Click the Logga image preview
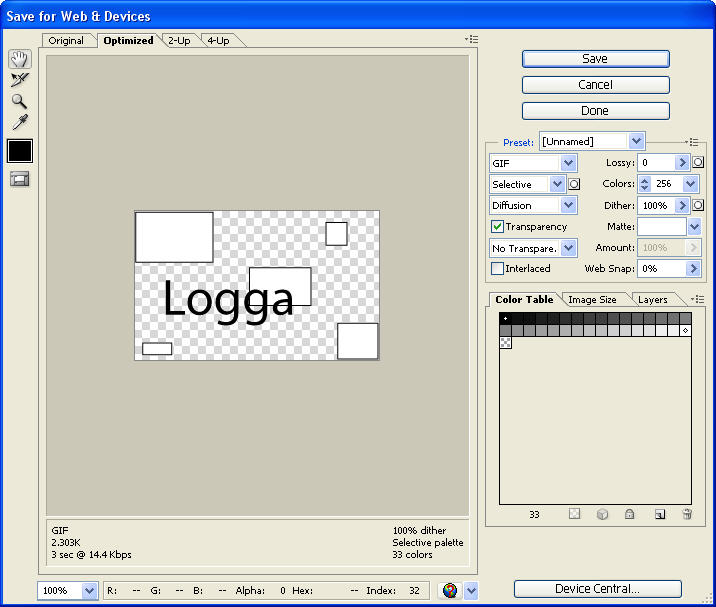 (257, 285)
